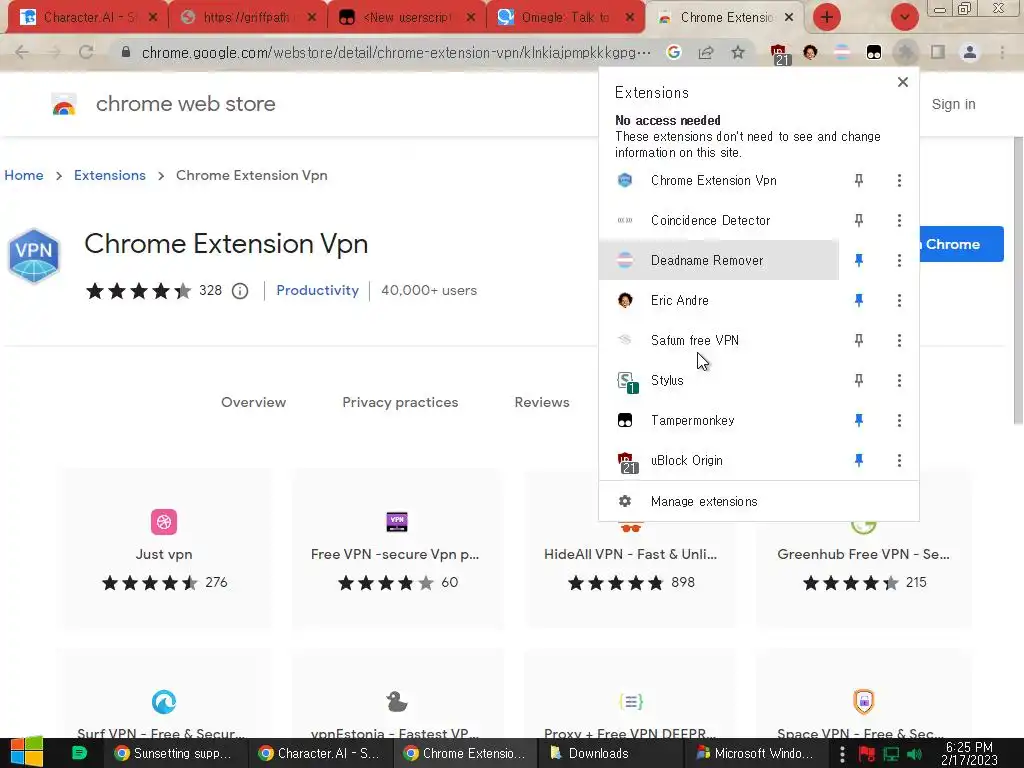Image resolution: width=1024 pixels, height=768 pixels.
Task: Open the Reviews tab
Action: coord(542,402)
